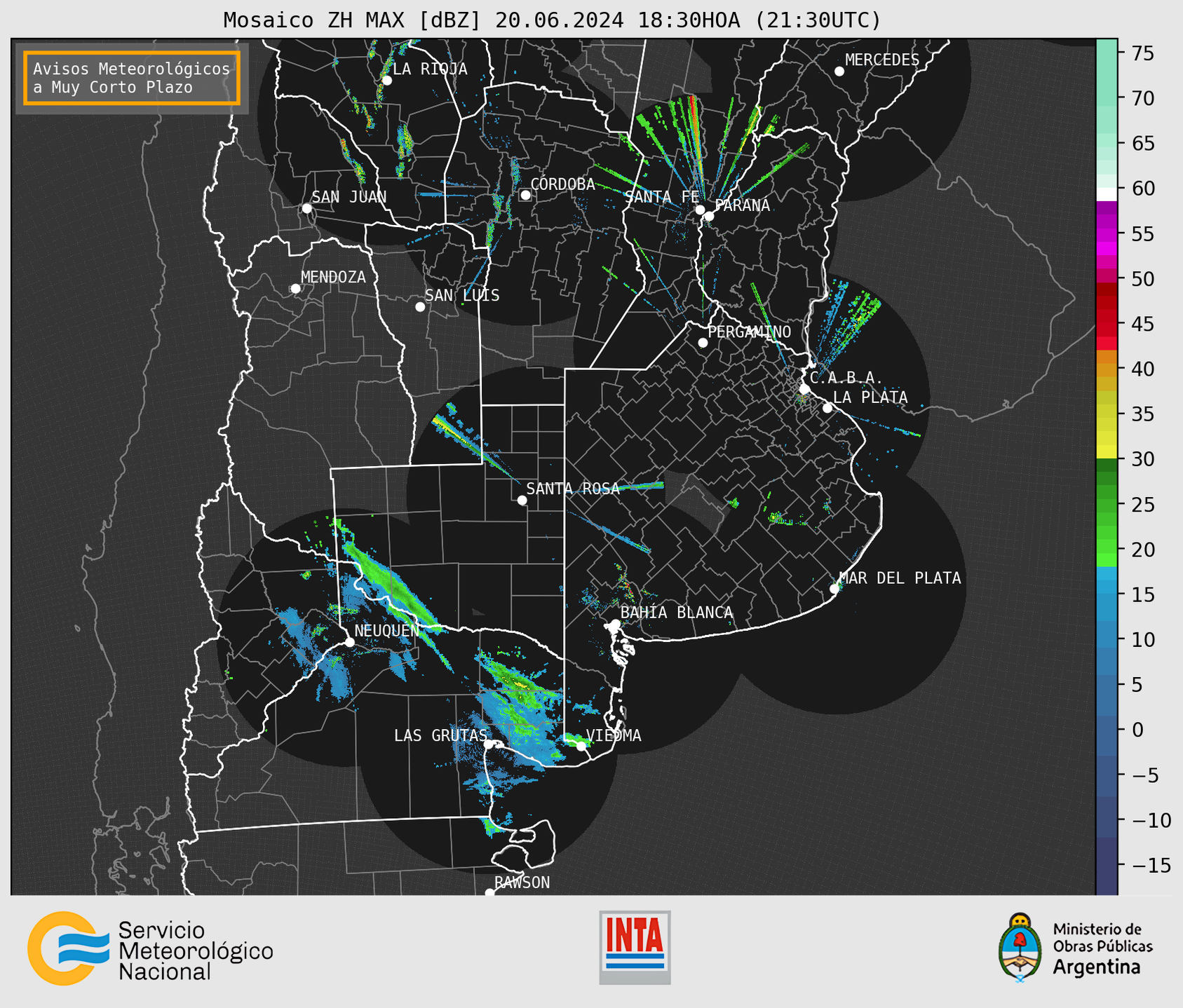Click the SAN JUAN city dot
This screenshot has width=1183, height=1008.
coord(306,208)
